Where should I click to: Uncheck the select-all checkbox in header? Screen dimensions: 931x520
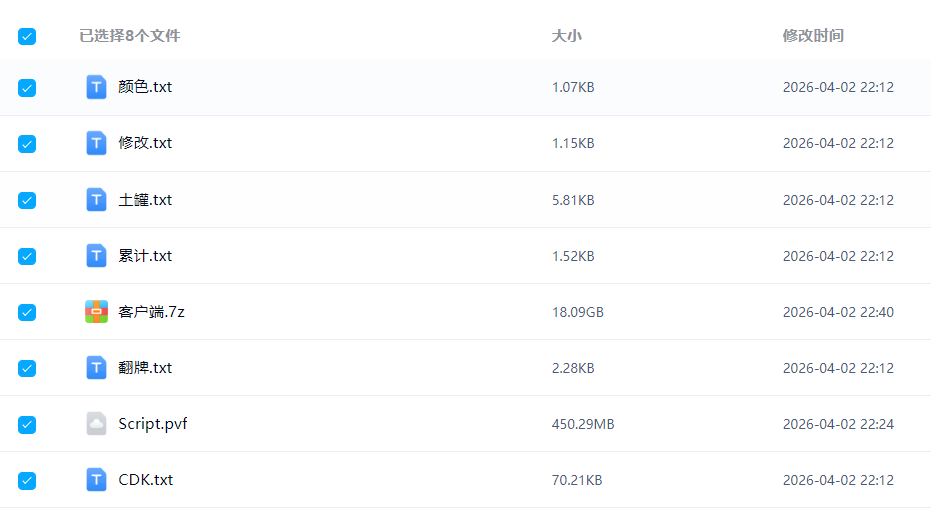tap(27, 37)
